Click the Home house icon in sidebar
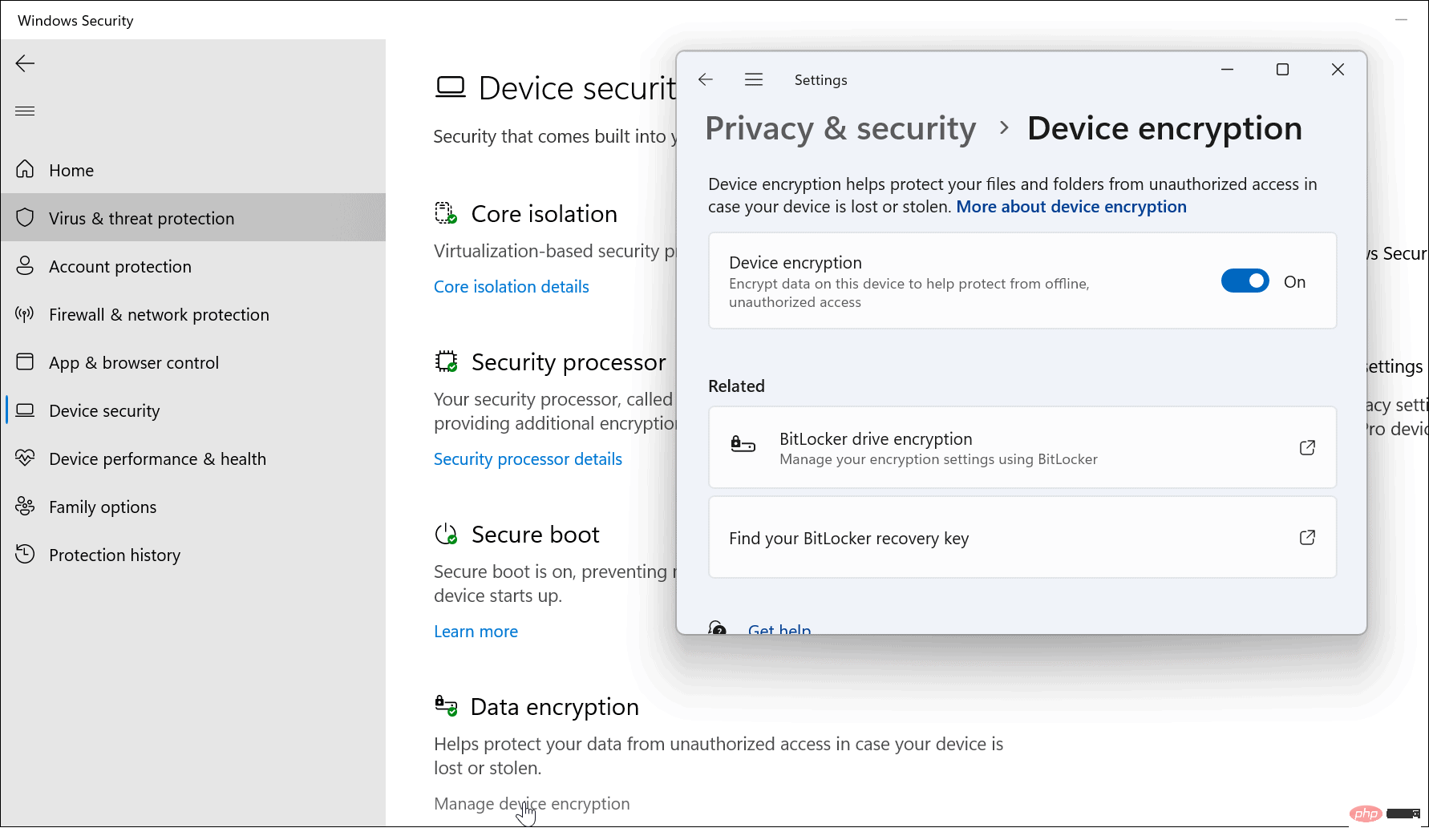Viewport: 1429px width, 840px height. 25,170
